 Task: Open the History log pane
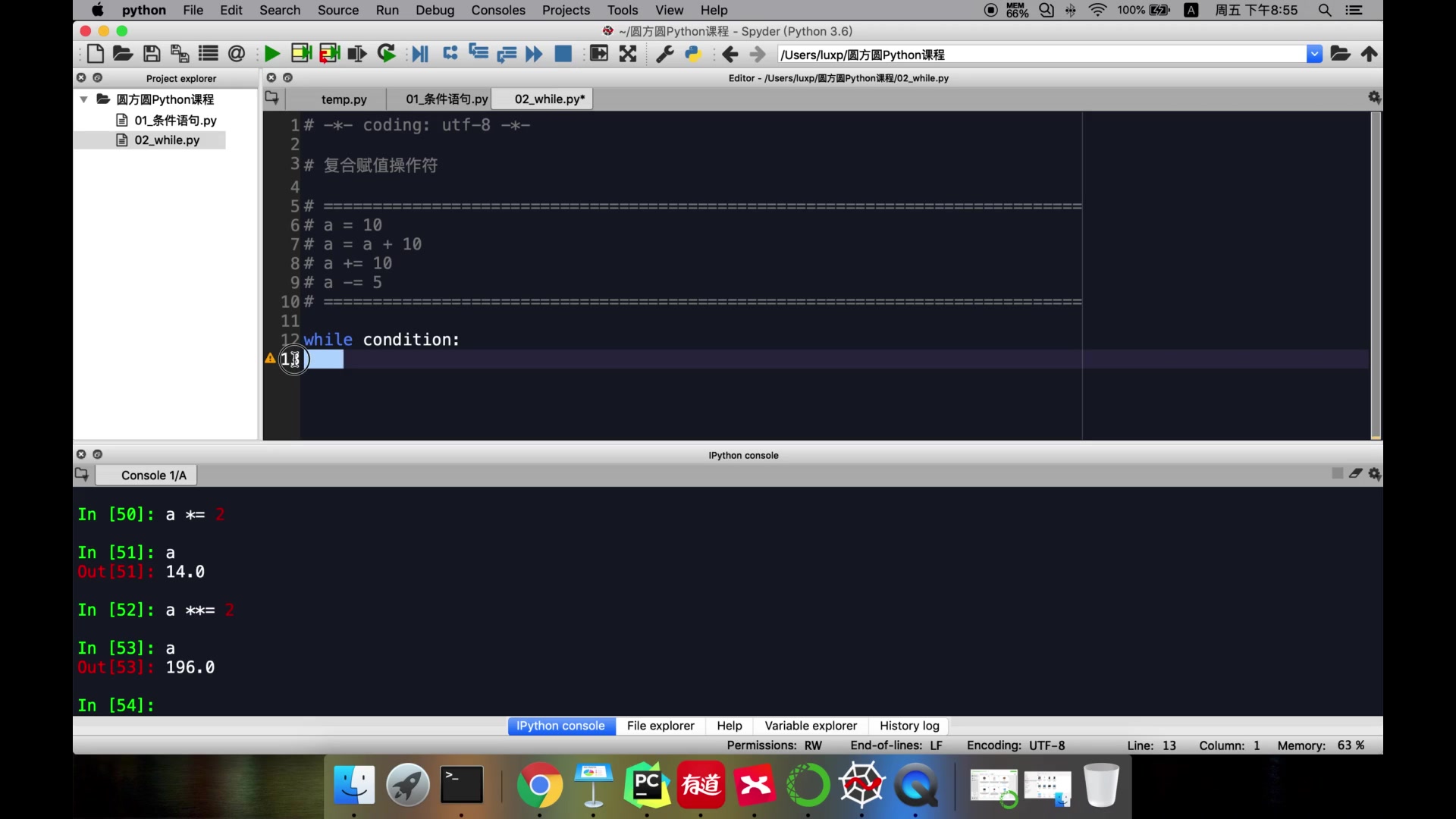pos(908,726)
